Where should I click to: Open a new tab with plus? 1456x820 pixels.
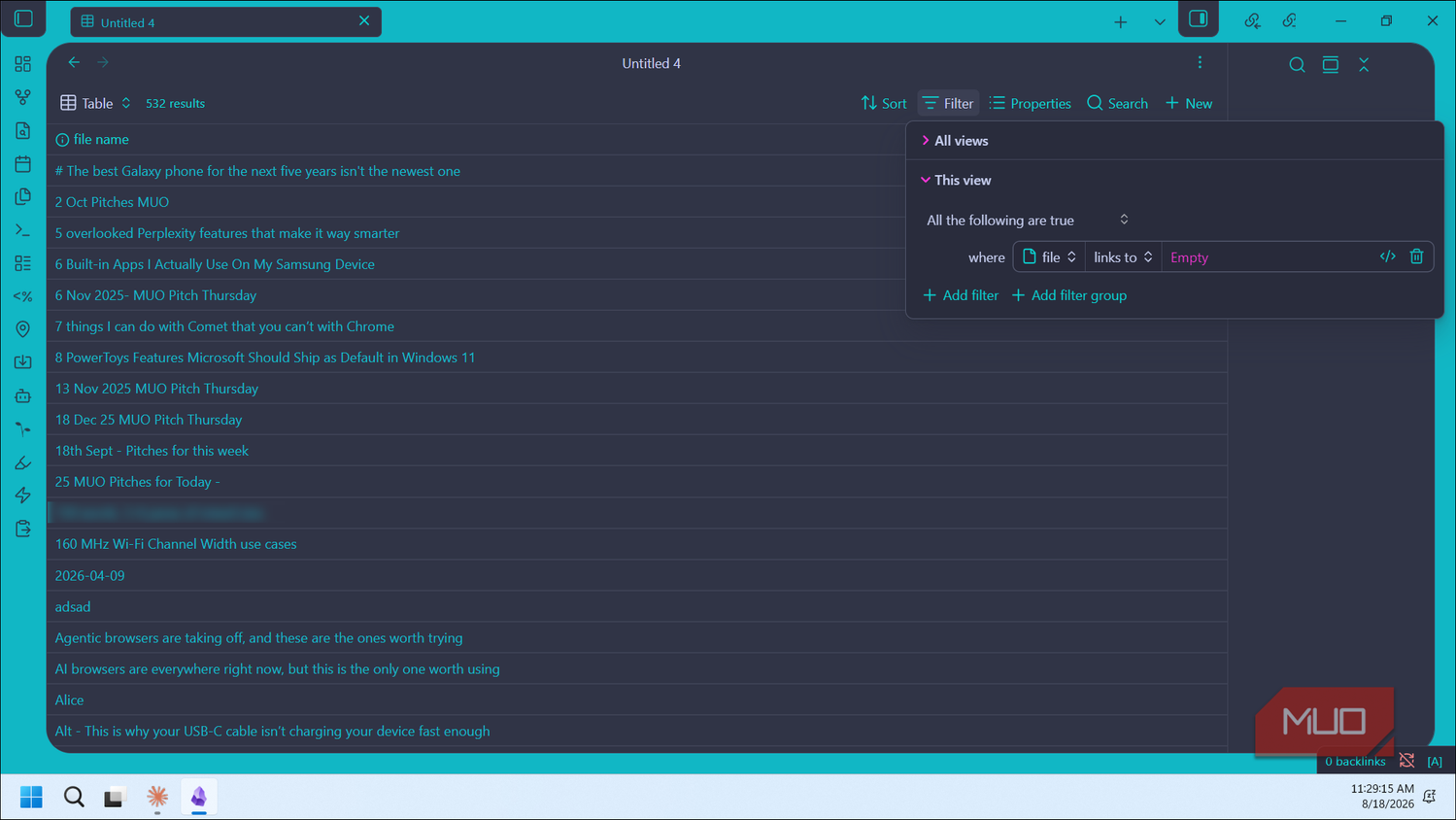tap(1120, 21)
